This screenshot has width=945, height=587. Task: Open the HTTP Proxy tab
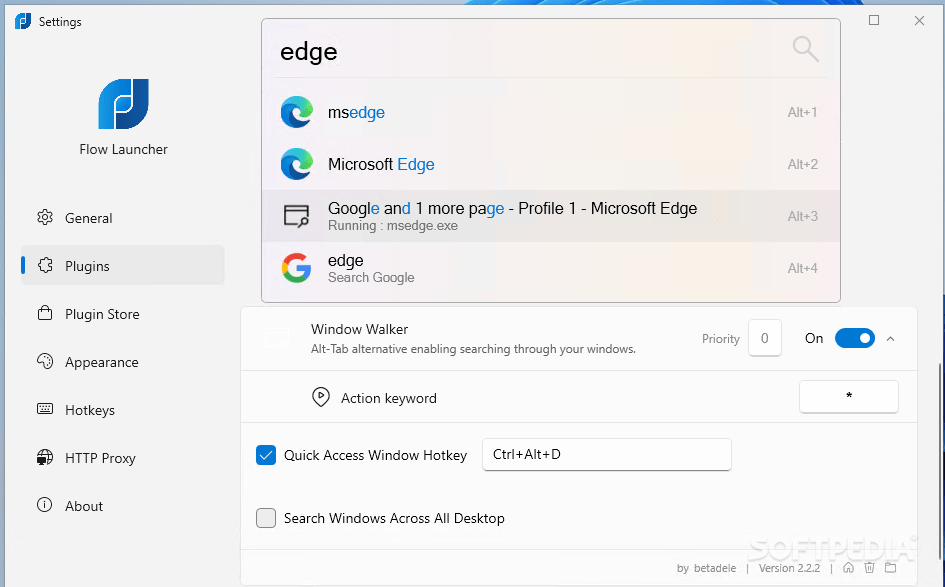[123, 457]
